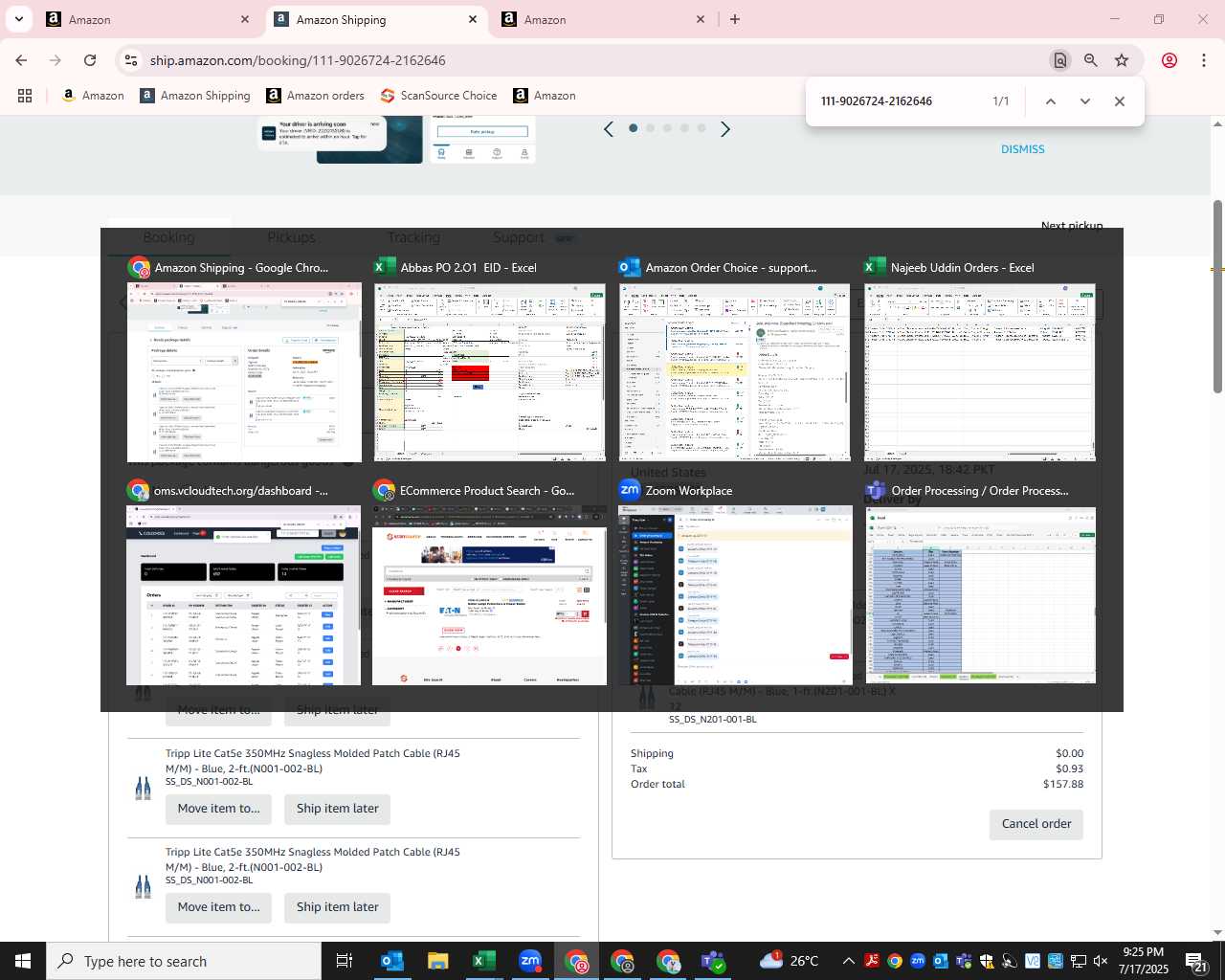View site information icon in address bar

(x=131, y=60)
